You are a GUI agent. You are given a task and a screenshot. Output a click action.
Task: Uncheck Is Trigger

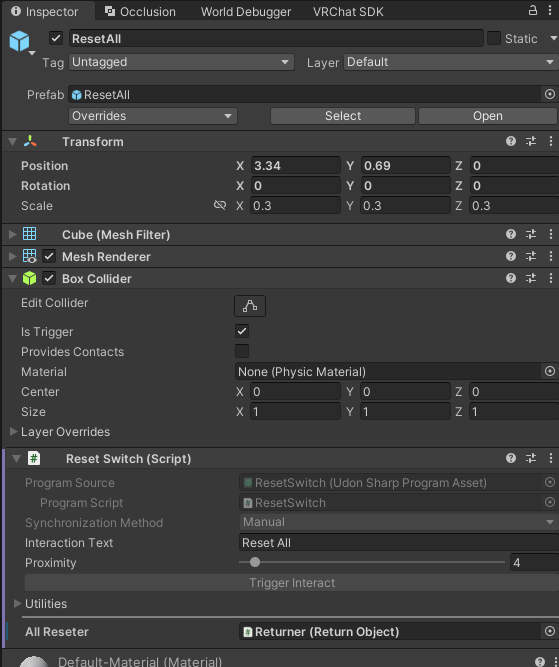point(242,331)
